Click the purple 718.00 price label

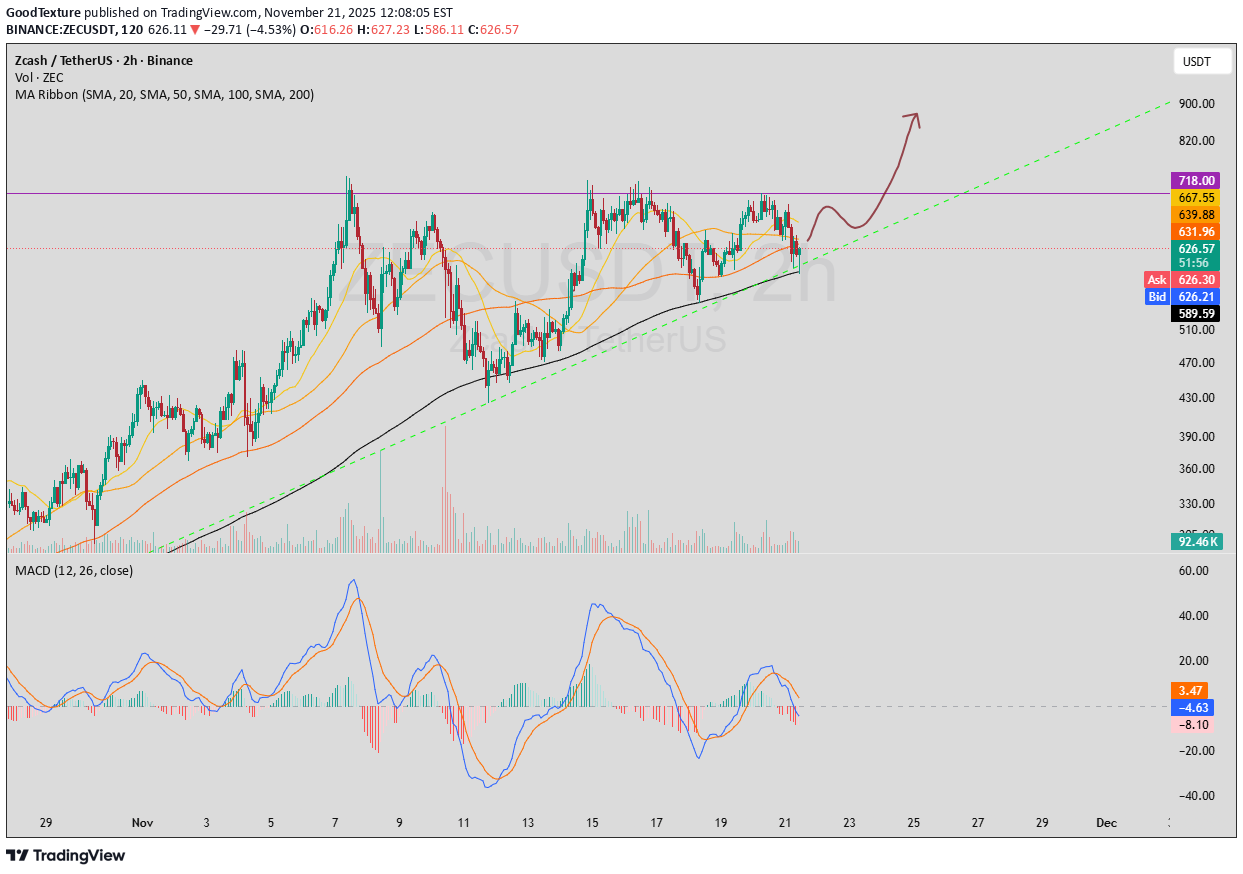coord(1196,180)
